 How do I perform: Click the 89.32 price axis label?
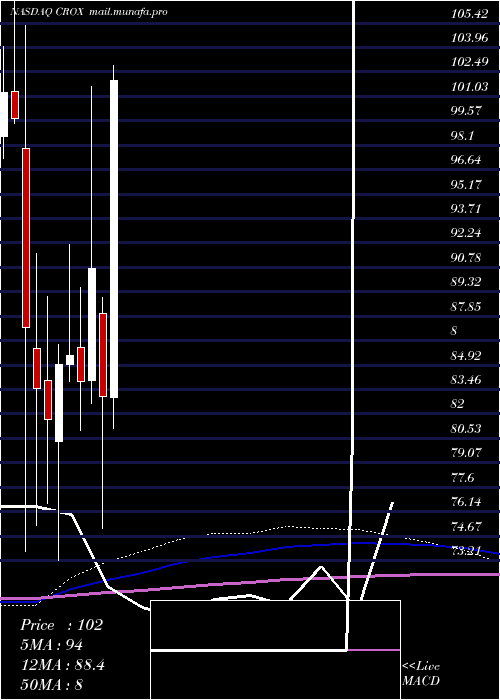(467, 281)
